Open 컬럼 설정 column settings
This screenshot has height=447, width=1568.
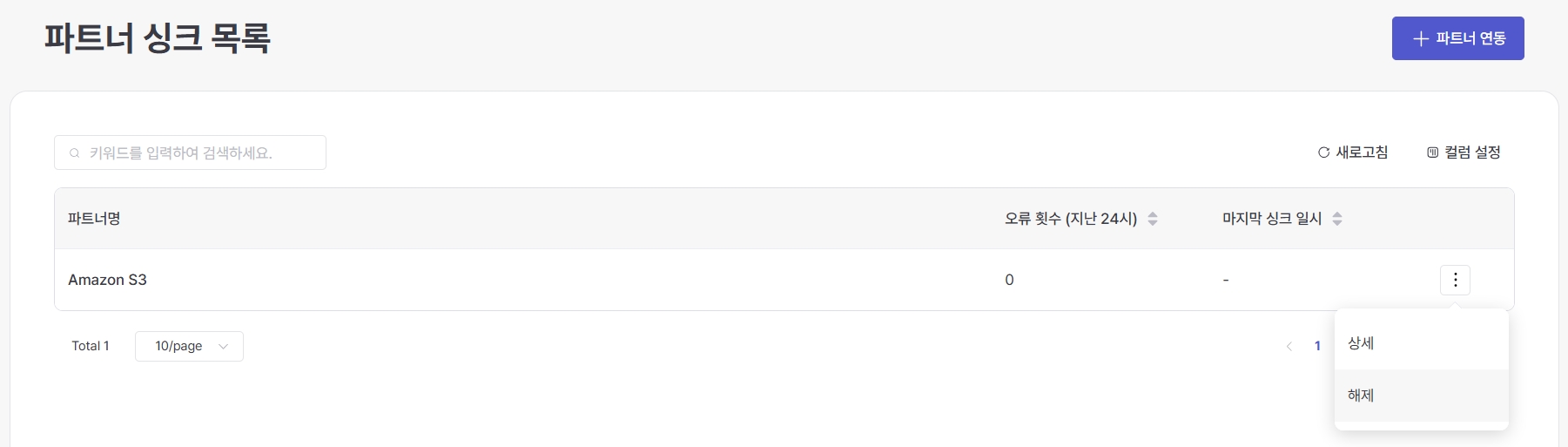click(x=1472, y=152)
